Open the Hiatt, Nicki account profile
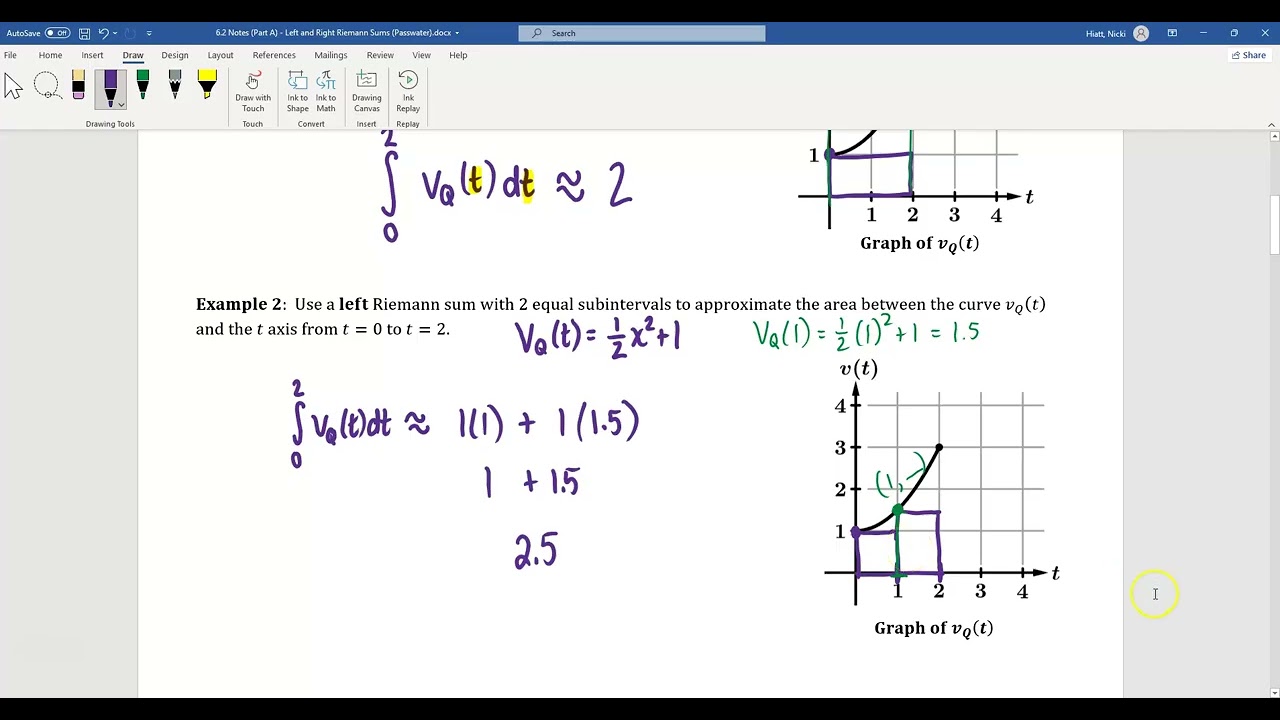This screenshot has height=720, width=1280. pos(1116,33)
